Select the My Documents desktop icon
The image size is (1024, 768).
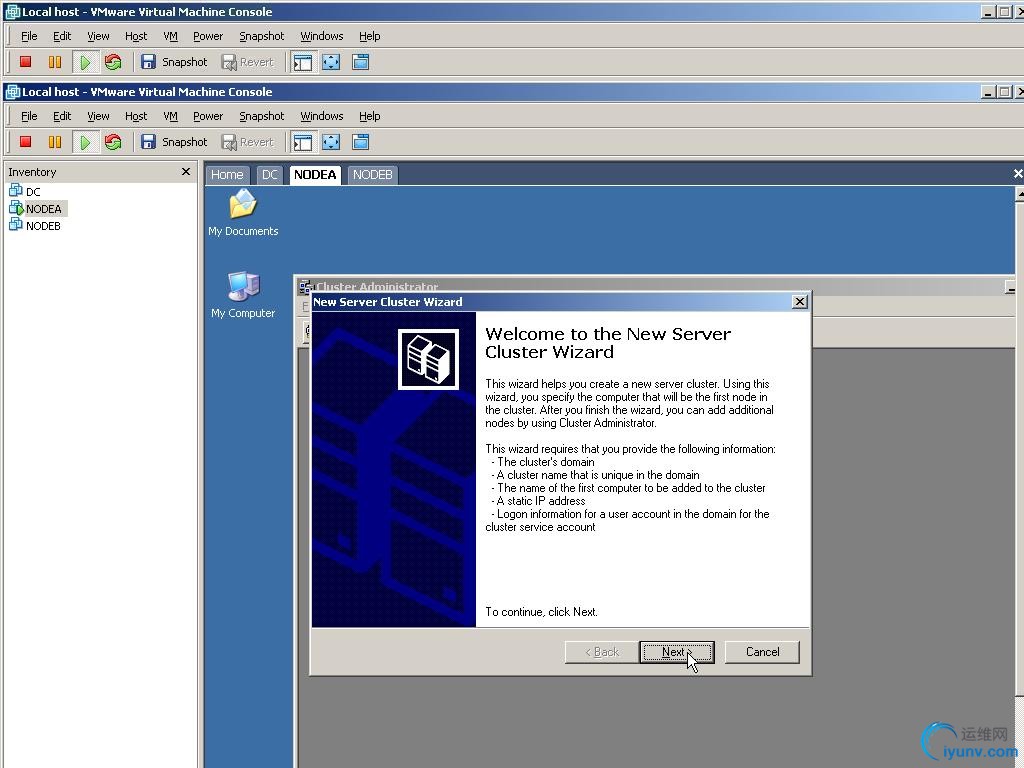coord(243,213)
